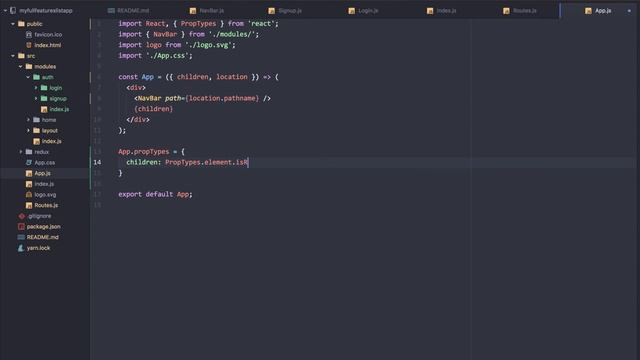Click the App.js file icon in tree
640x360 pixels.
coord(29,173)
